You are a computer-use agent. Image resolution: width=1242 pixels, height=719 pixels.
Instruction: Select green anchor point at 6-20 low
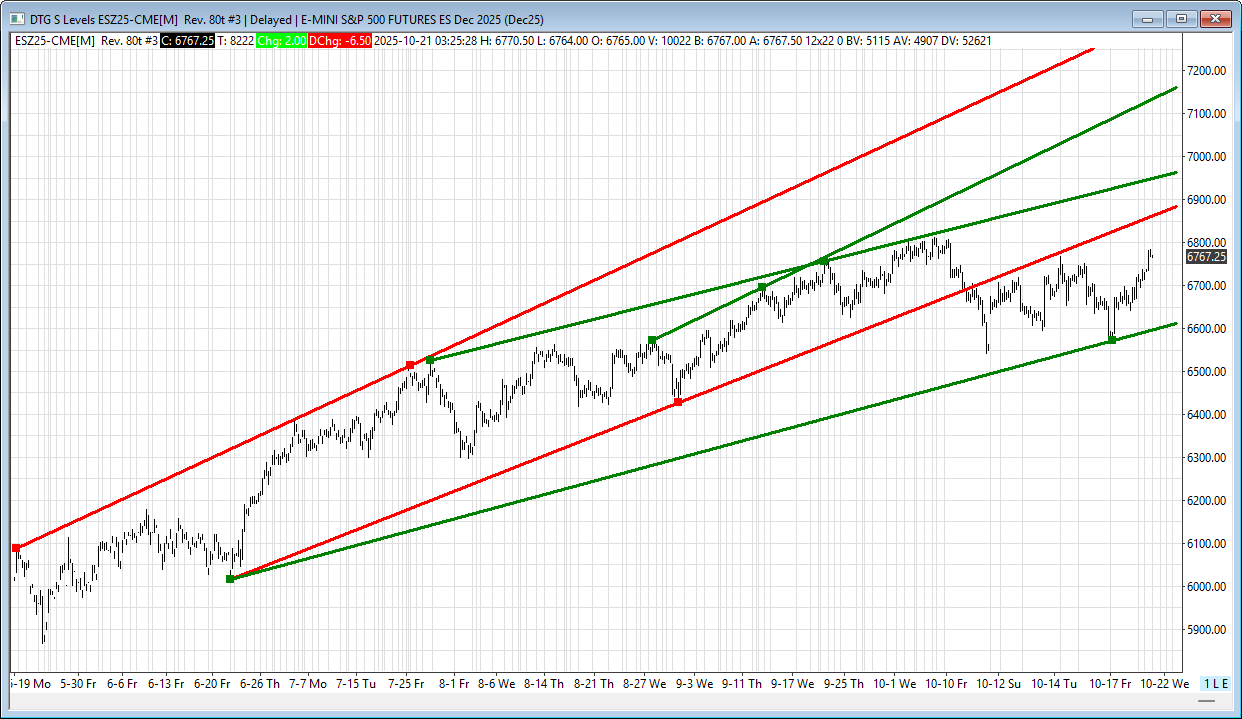(x=230, y=579)
